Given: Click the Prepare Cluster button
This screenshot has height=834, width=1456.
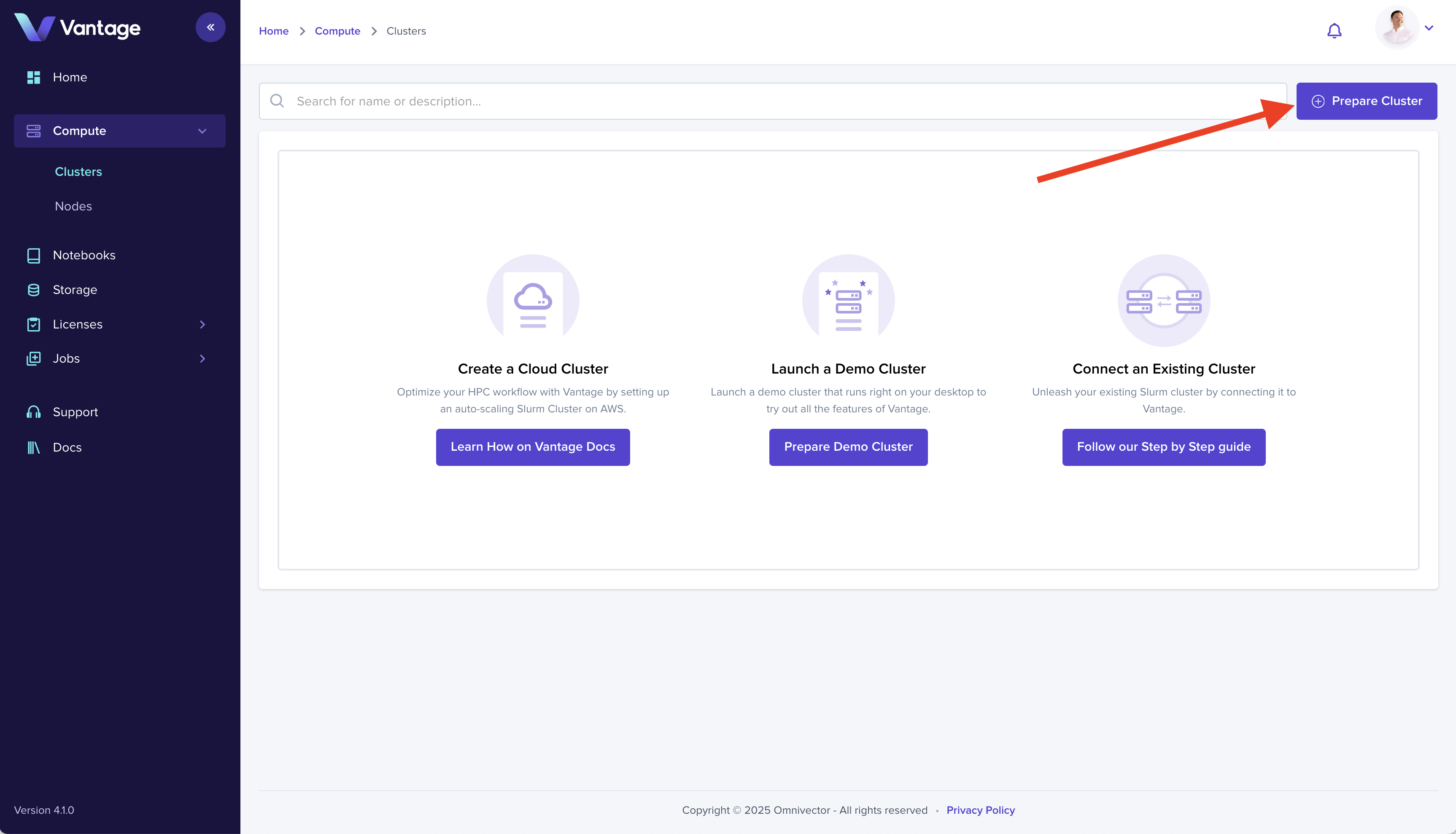Looking at the screenshot, I should pyautogui.click(x=1367, y=101).
